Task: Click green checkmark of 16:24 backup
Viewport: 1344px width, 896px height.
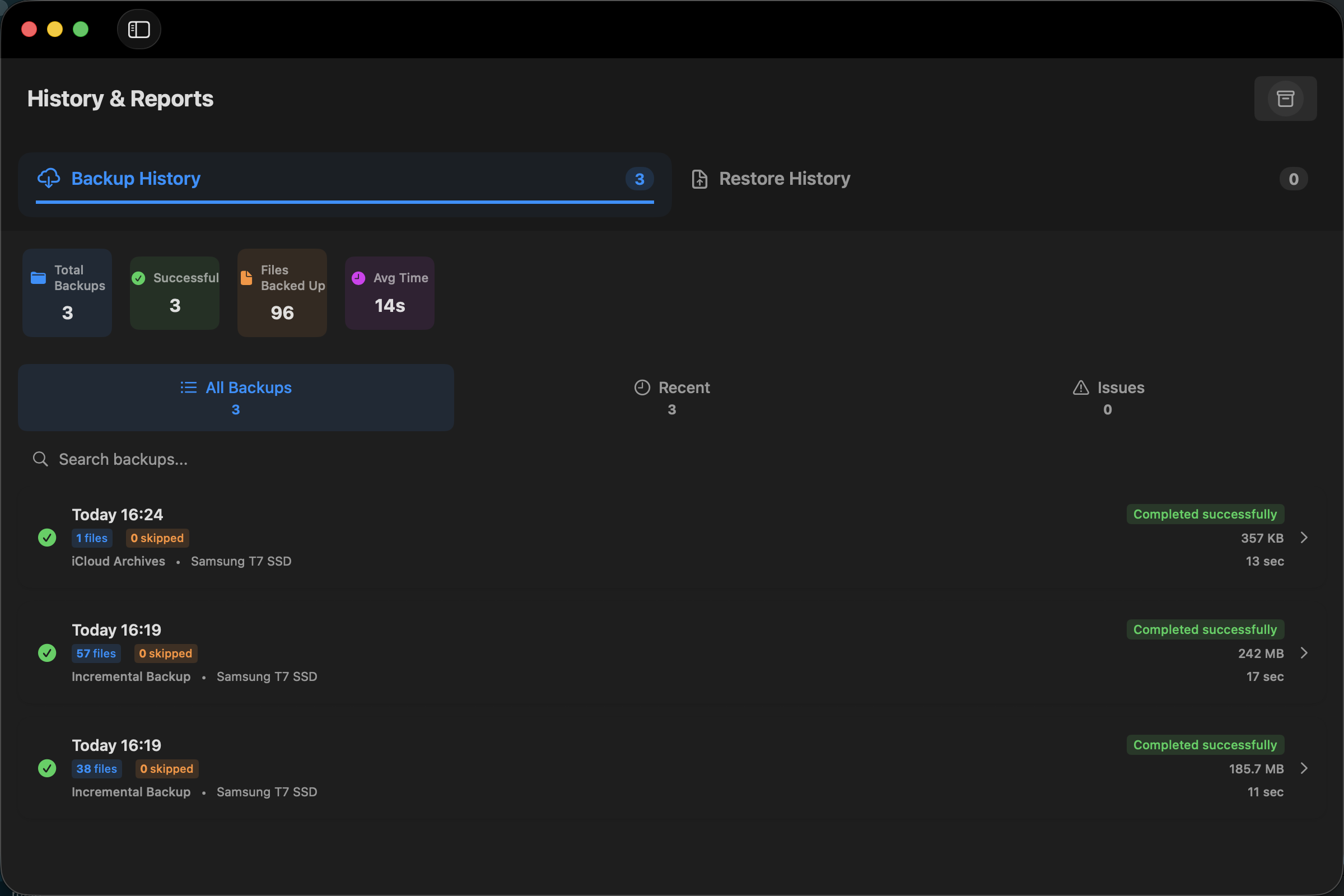Action: [47, 538]
